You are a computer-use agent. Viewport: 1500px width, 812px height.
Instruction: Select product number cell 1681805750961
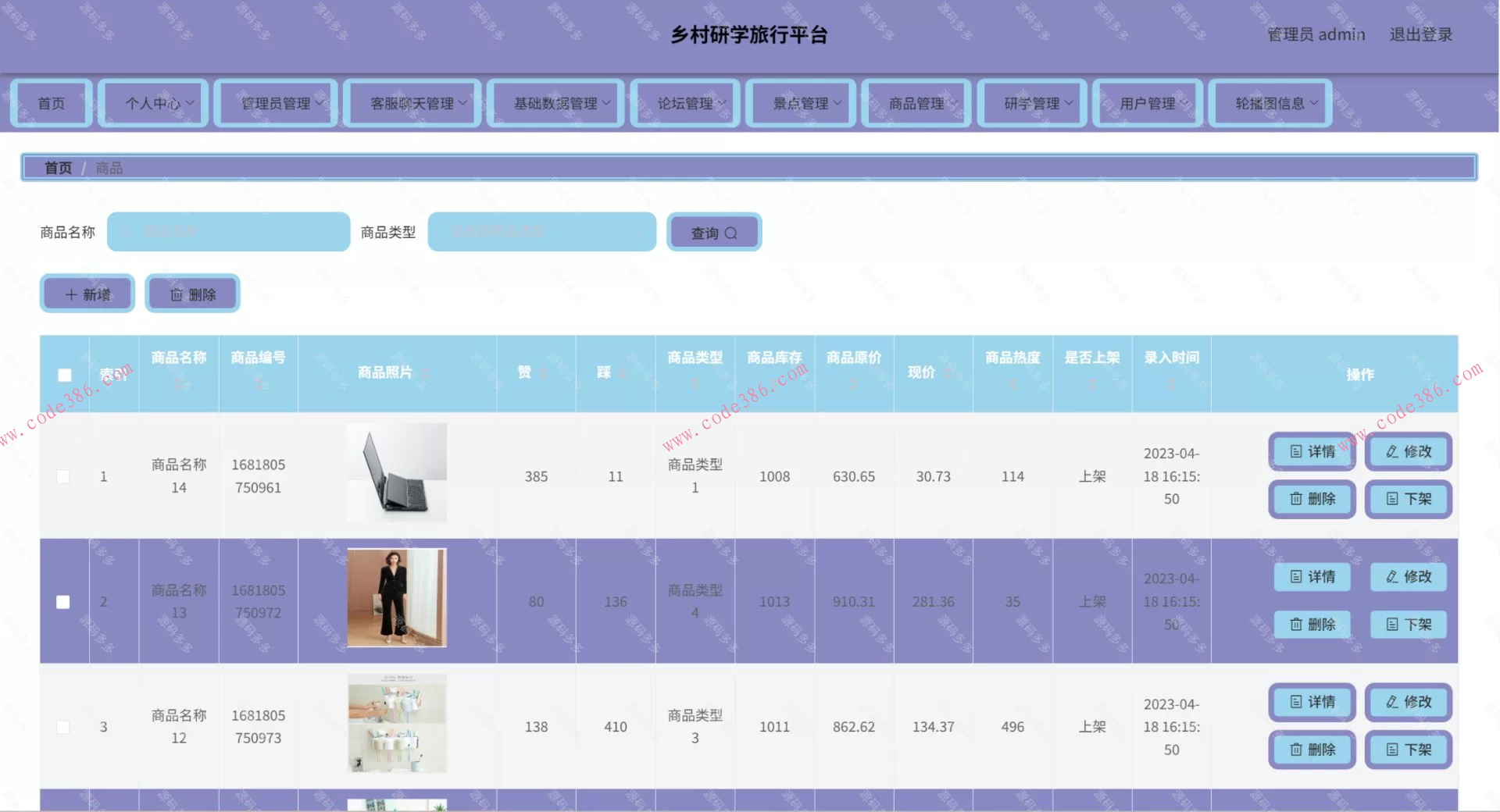258,476
